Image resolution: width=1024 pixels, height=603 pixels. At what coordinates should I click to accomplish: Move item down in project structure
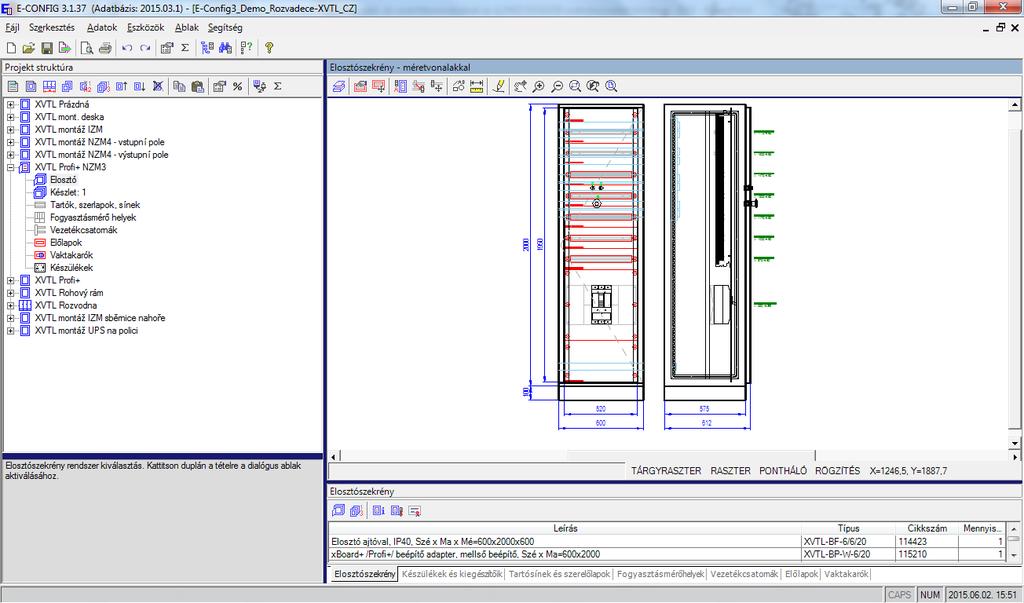click(x=139, y=86)
